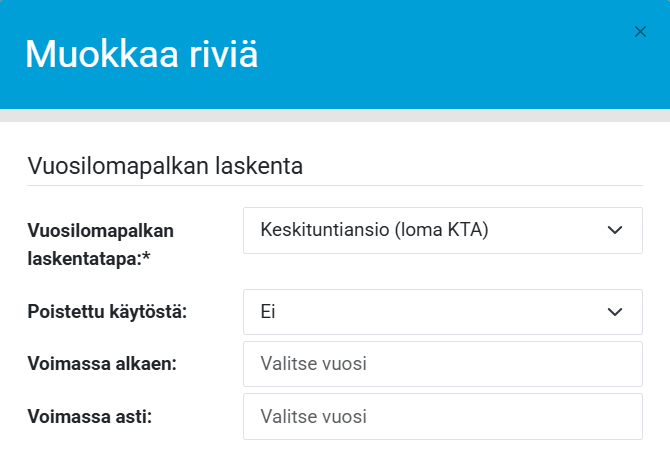Click the Voimassa alkaen label
Viewport: 670px width, 449px height.
tap(102, 364)
